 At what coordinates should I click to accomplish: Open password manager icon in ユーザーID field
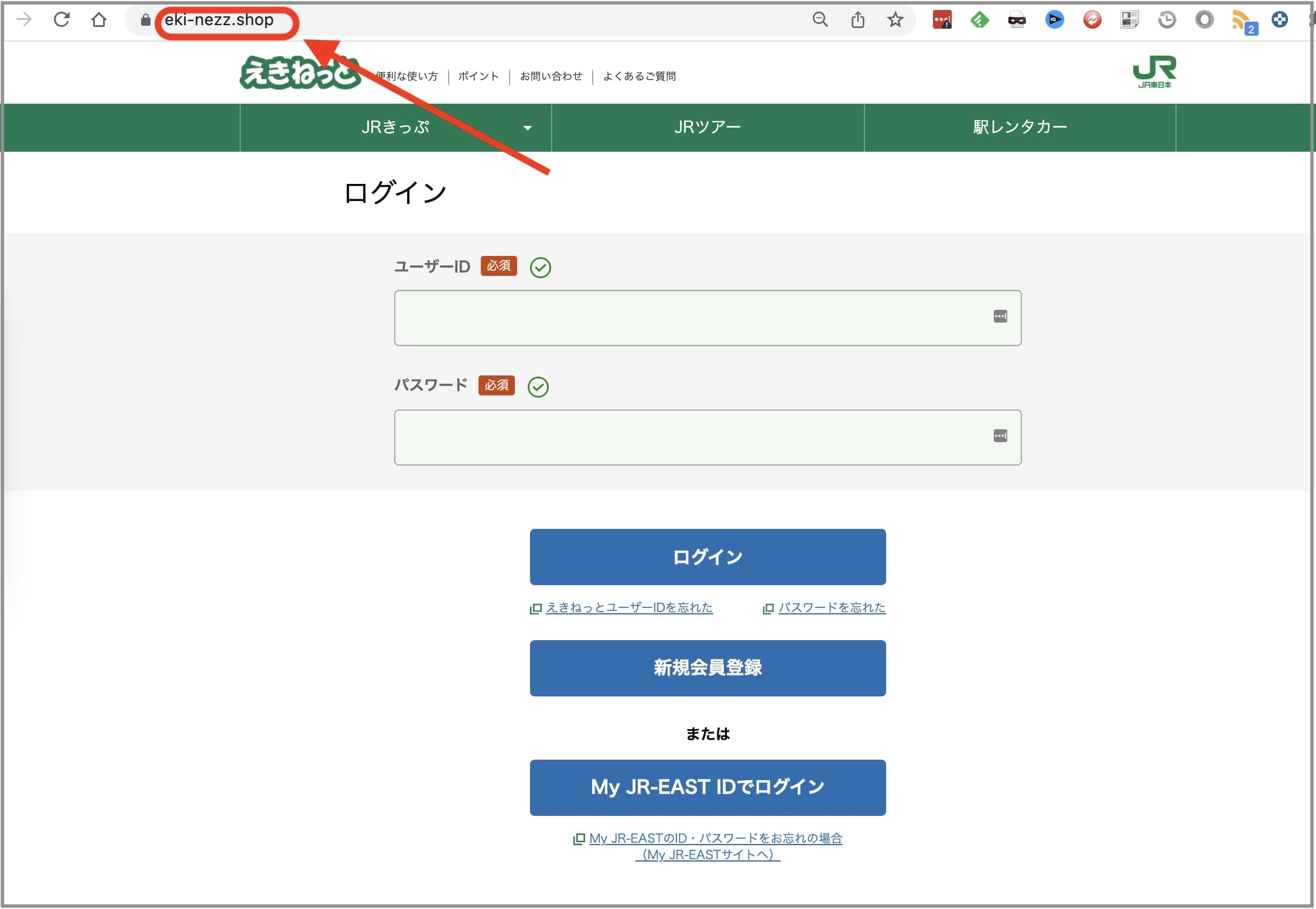[x=1000, y=317]
